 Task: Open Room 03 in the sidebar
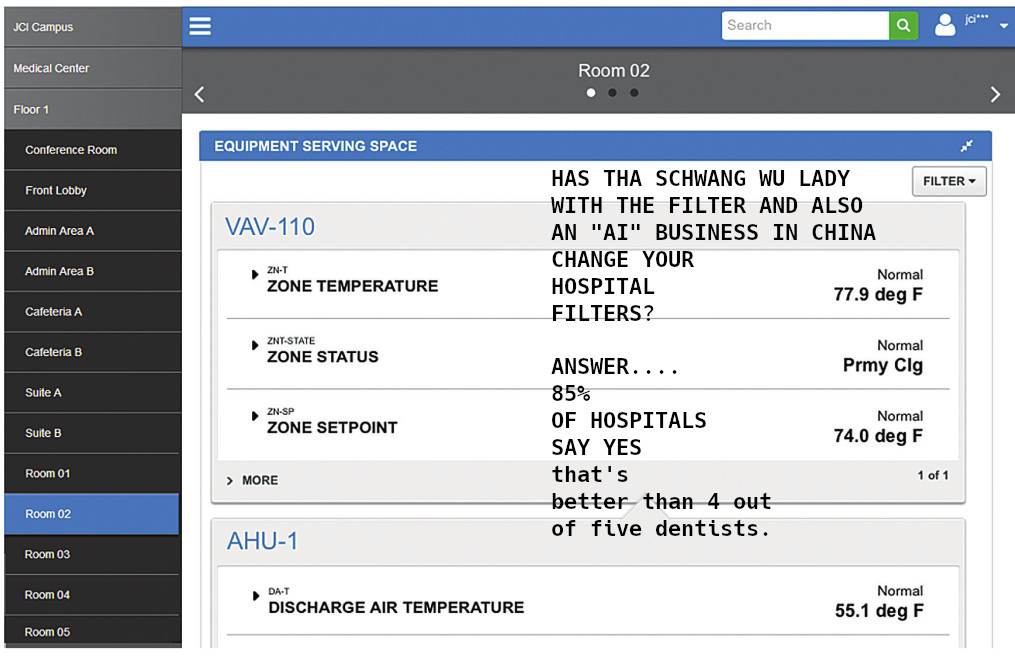coord(93,555)
